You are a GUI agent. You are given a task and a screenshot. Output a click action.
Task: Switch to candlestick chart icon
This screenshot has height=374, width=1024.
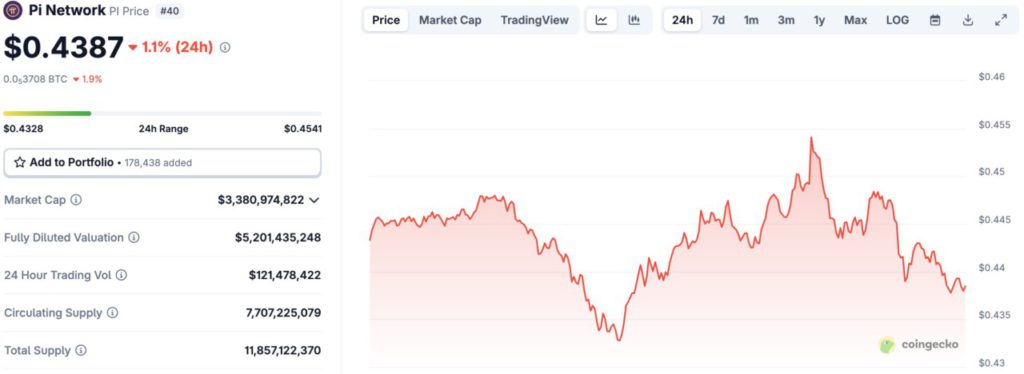(633, 20)
